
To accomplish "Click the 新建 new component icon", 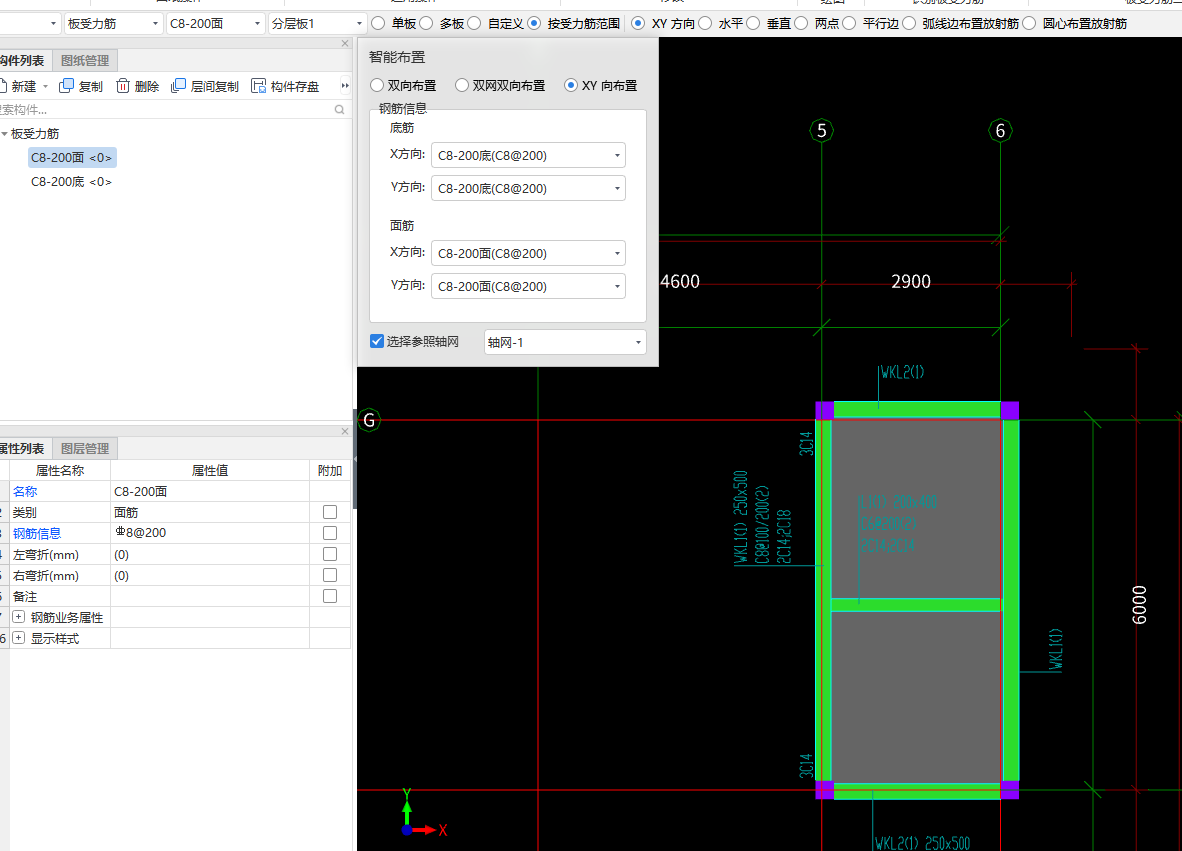I will pos(3,86).
